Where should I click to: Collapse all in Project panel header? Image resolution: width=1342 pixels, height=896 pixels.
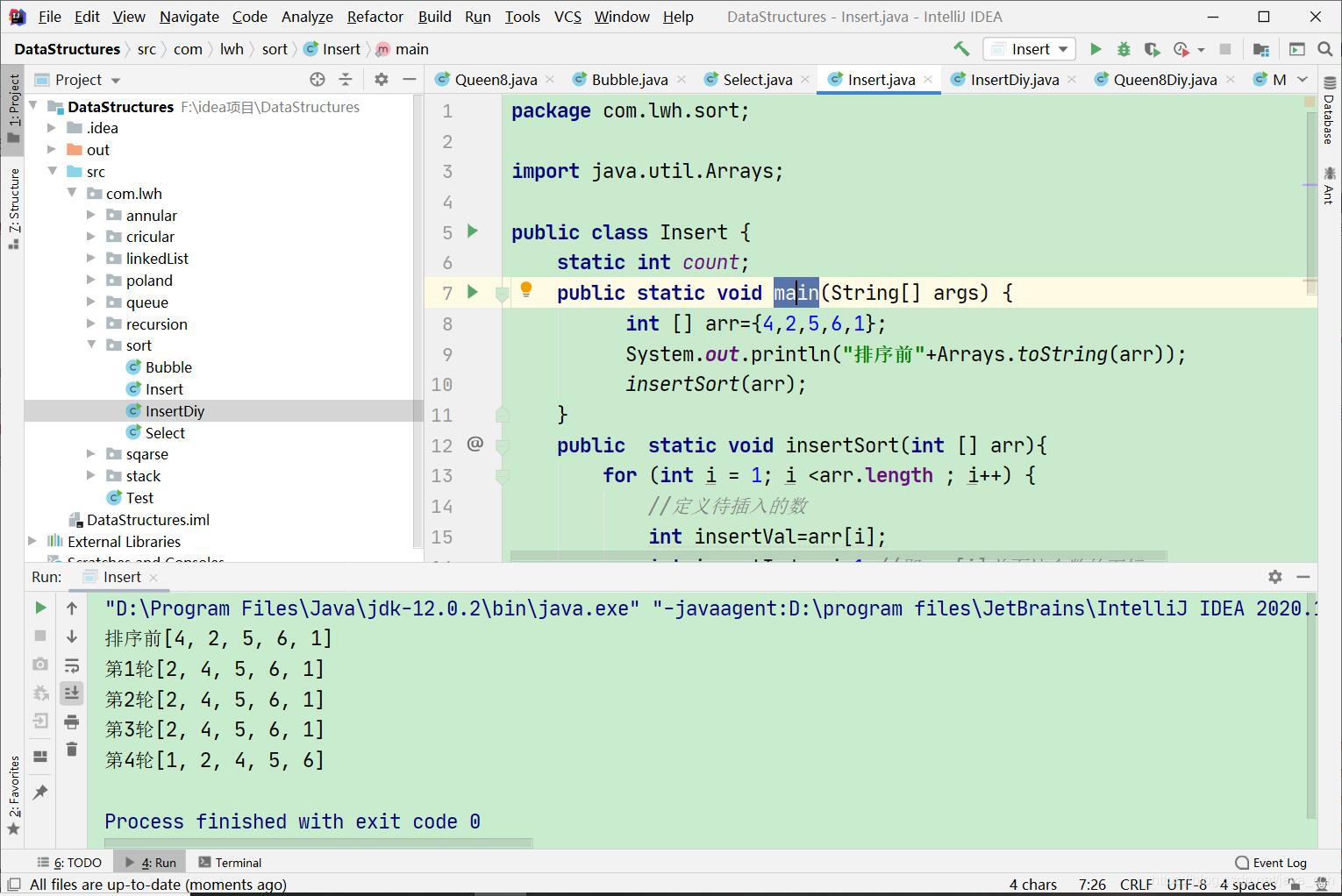346,80
